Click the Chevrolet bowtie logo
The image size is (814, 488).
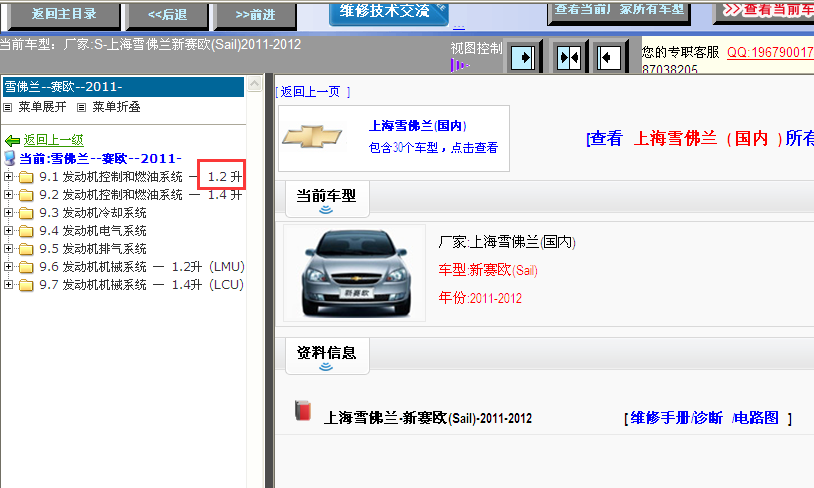tap(311, 137)
